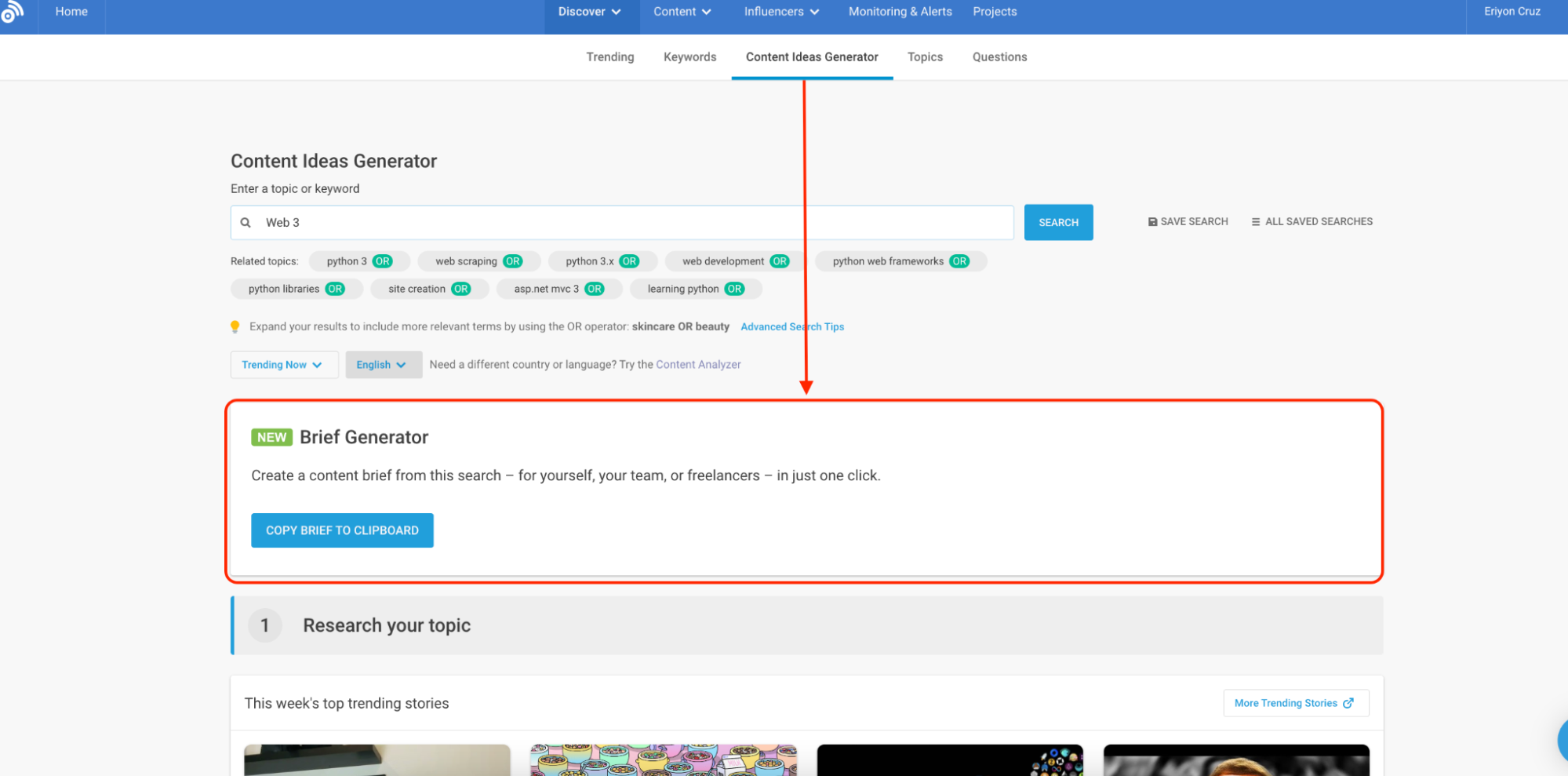Click the All Saved Searches list icon
This screenshot has width=1568, height=776.
(x=1256, y=222)
